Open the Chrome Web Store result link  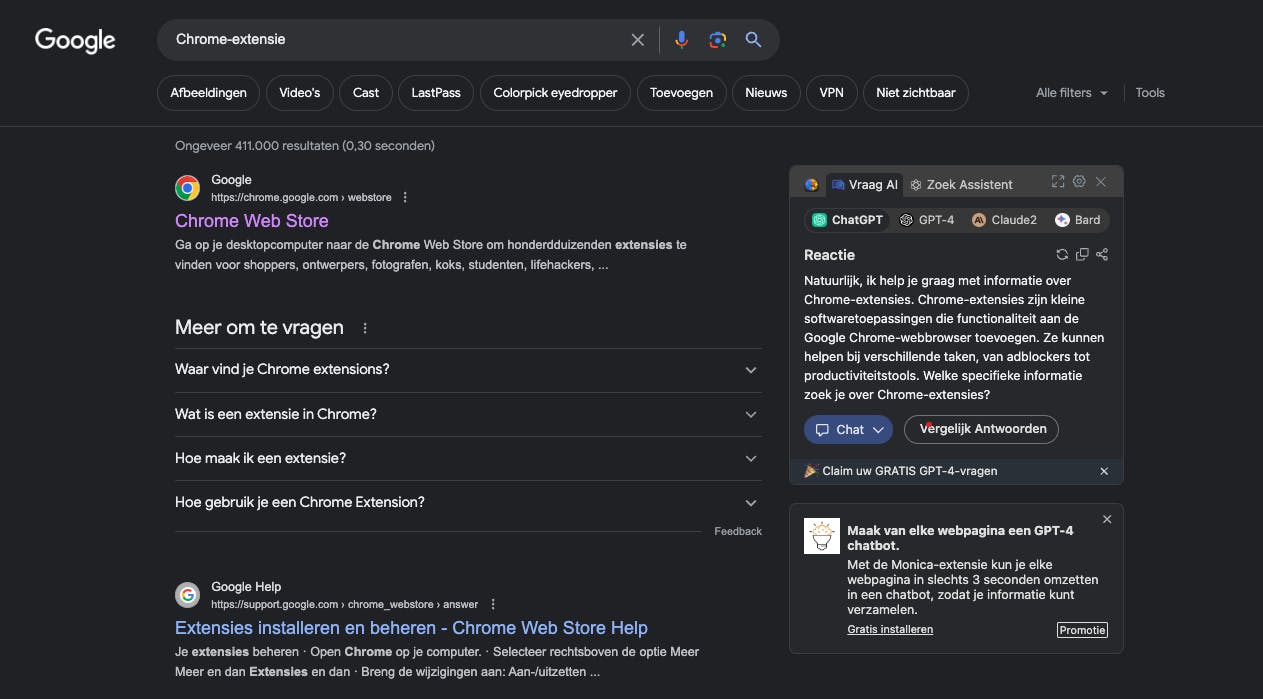[x=251, y=221]
